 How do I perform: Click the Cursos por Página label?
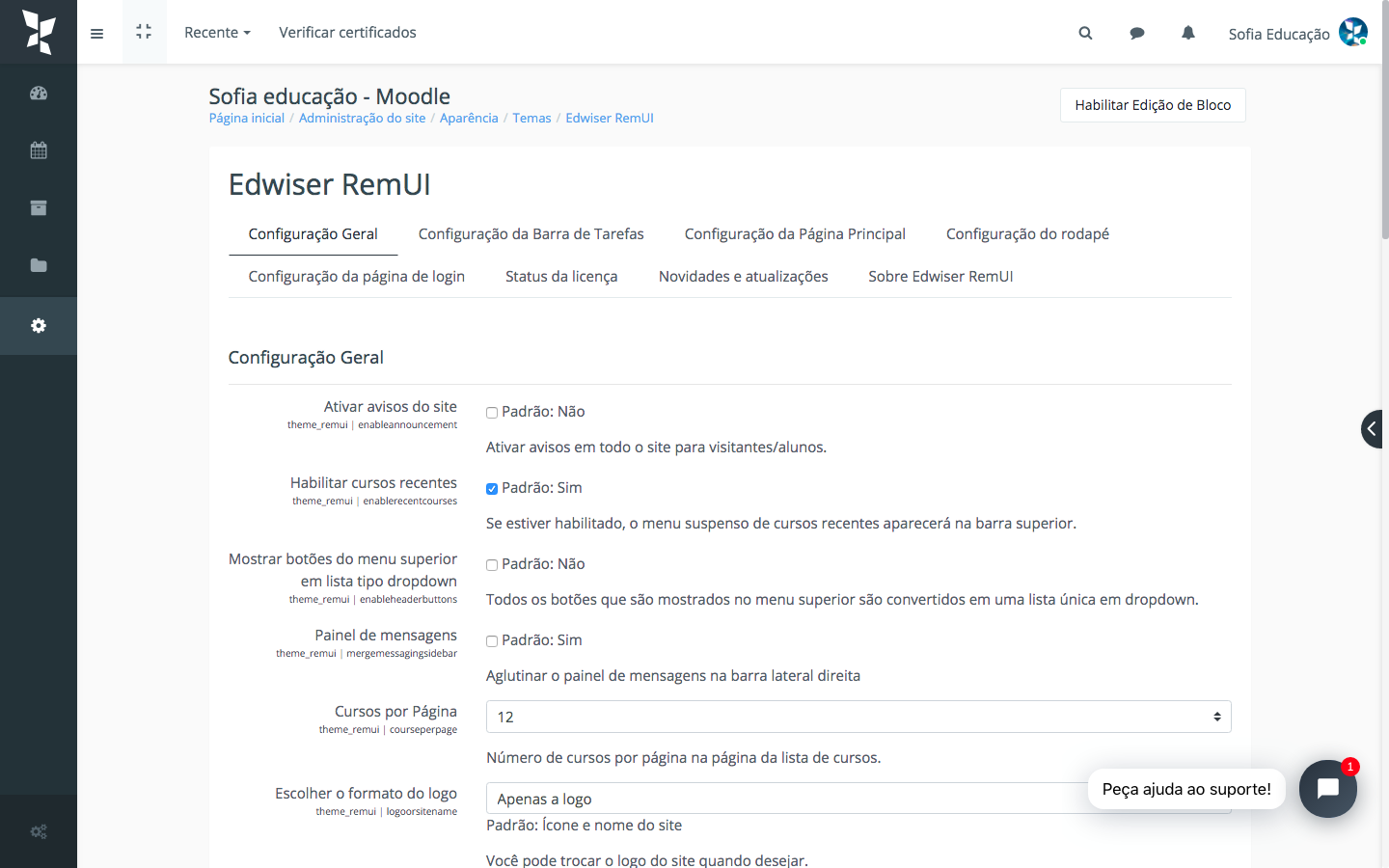click(395, 712)
